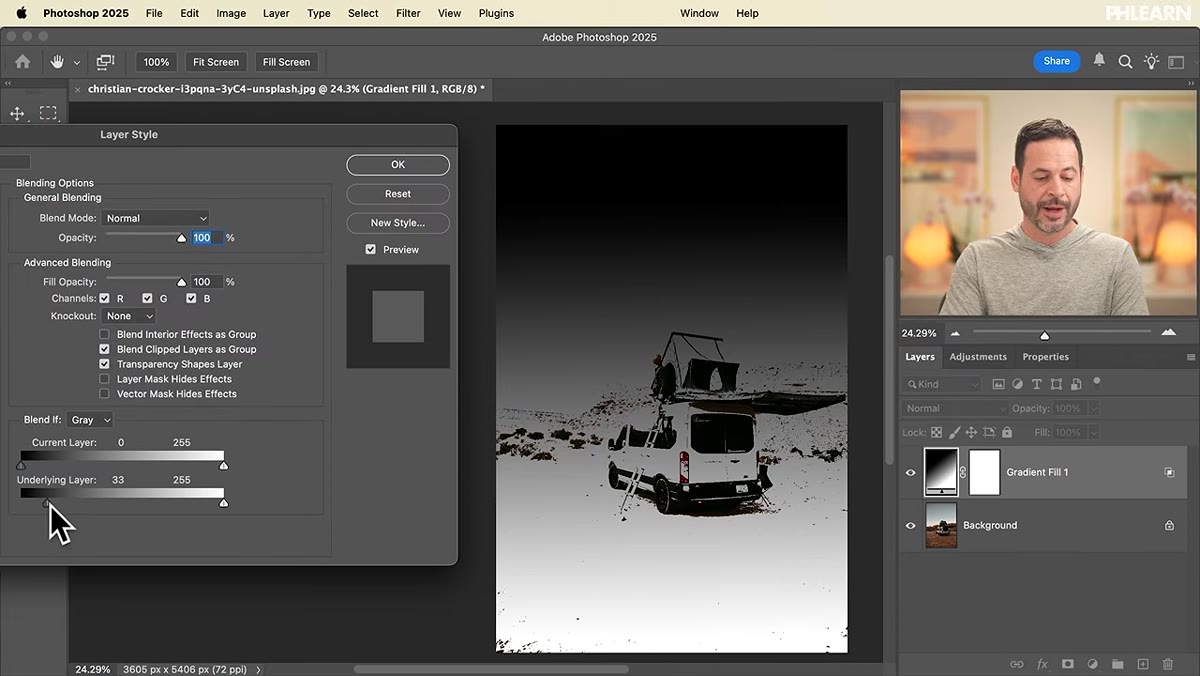
Task: Filter layers by smart objects icon
Action: (1076, 384)
